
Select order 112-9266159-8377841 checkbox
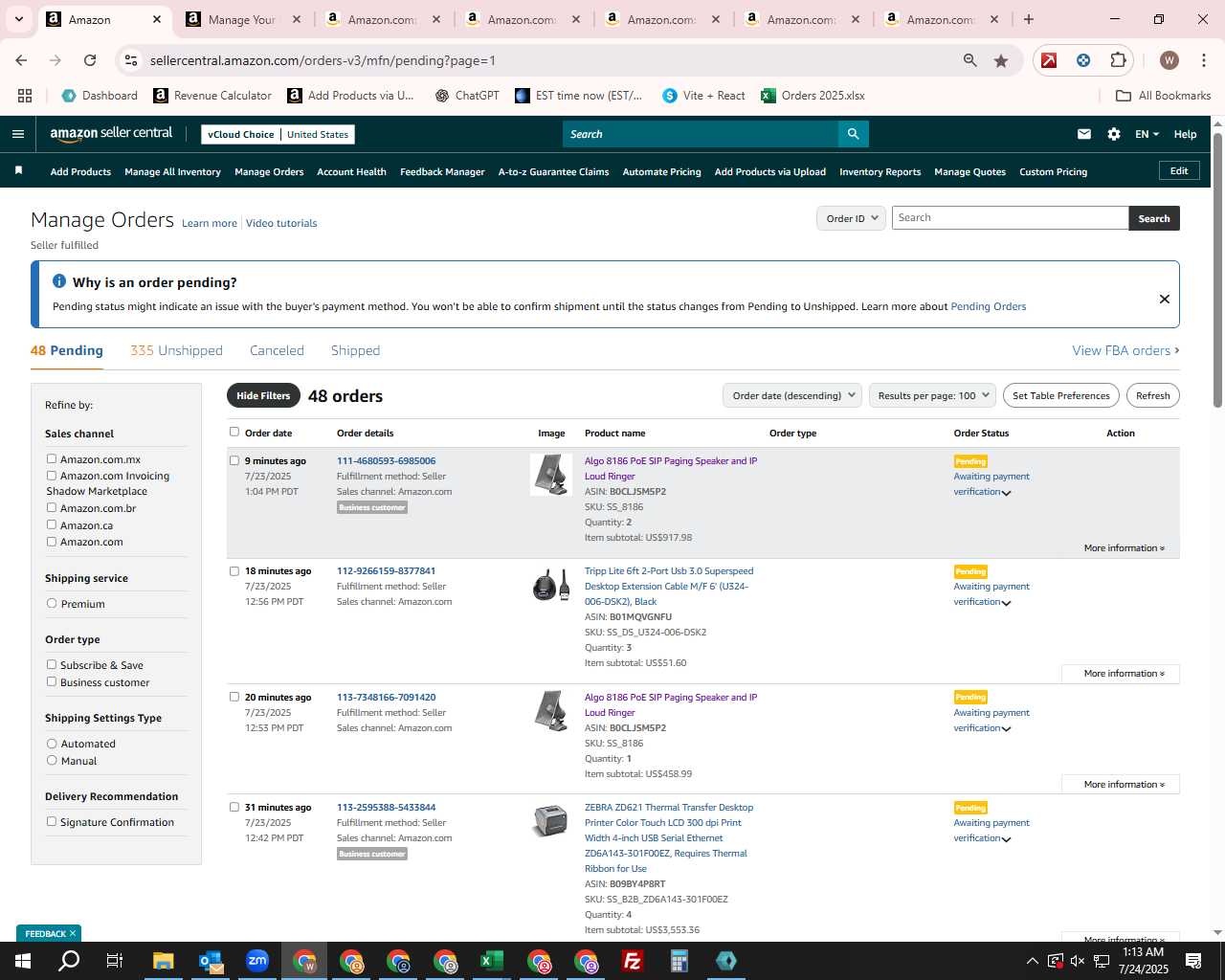click(234, 570)
